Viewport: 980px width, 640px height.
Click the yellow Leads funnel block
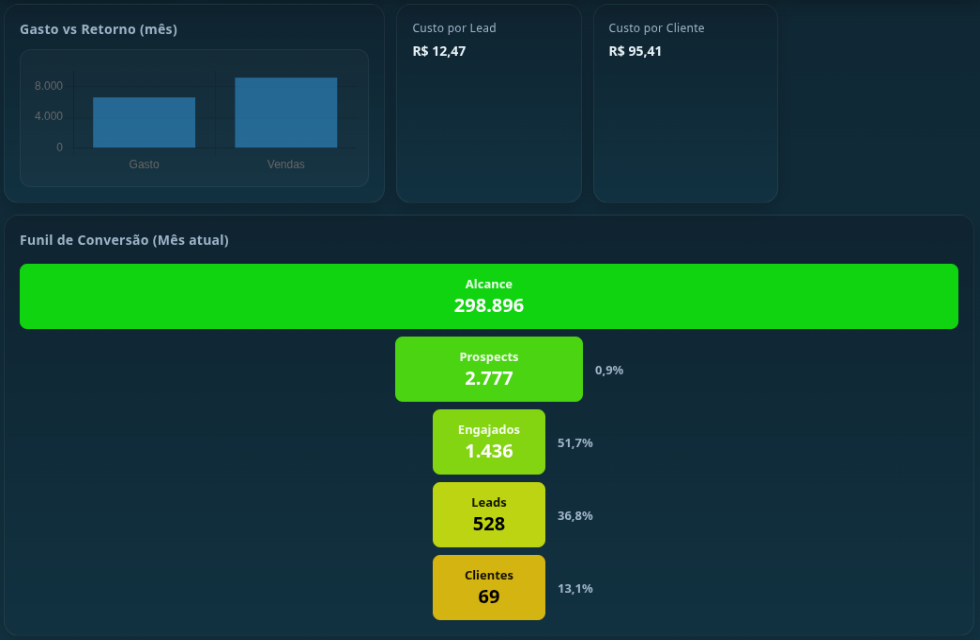pos(489,515)
